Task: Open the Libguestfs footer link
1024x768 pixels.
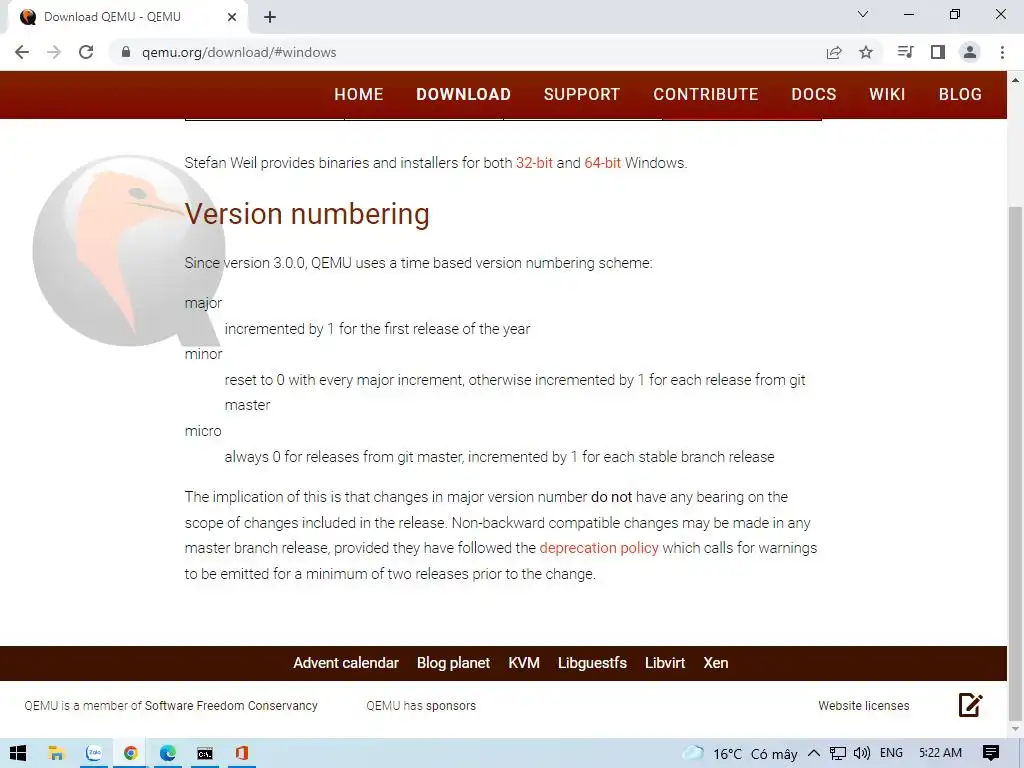Action: tap(592, 663)
